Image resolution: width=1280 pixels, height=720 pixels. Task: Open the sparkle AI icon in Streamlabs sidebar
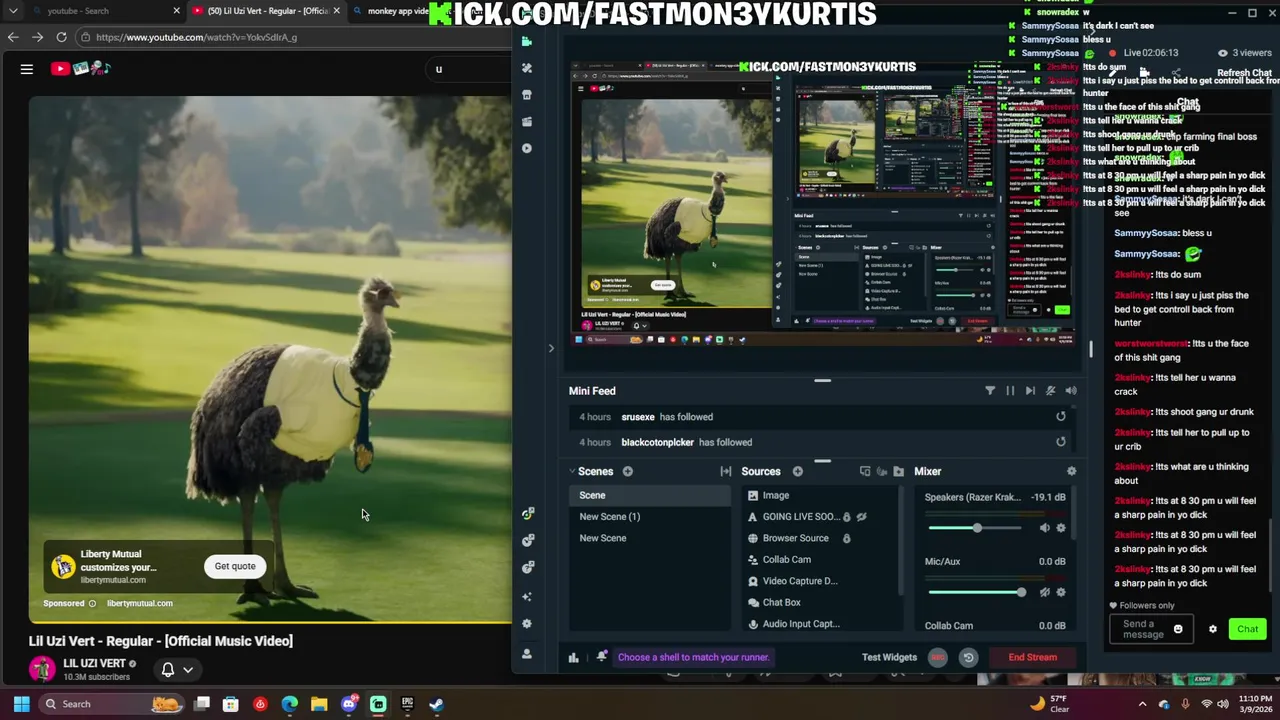[x=527, y=597]
